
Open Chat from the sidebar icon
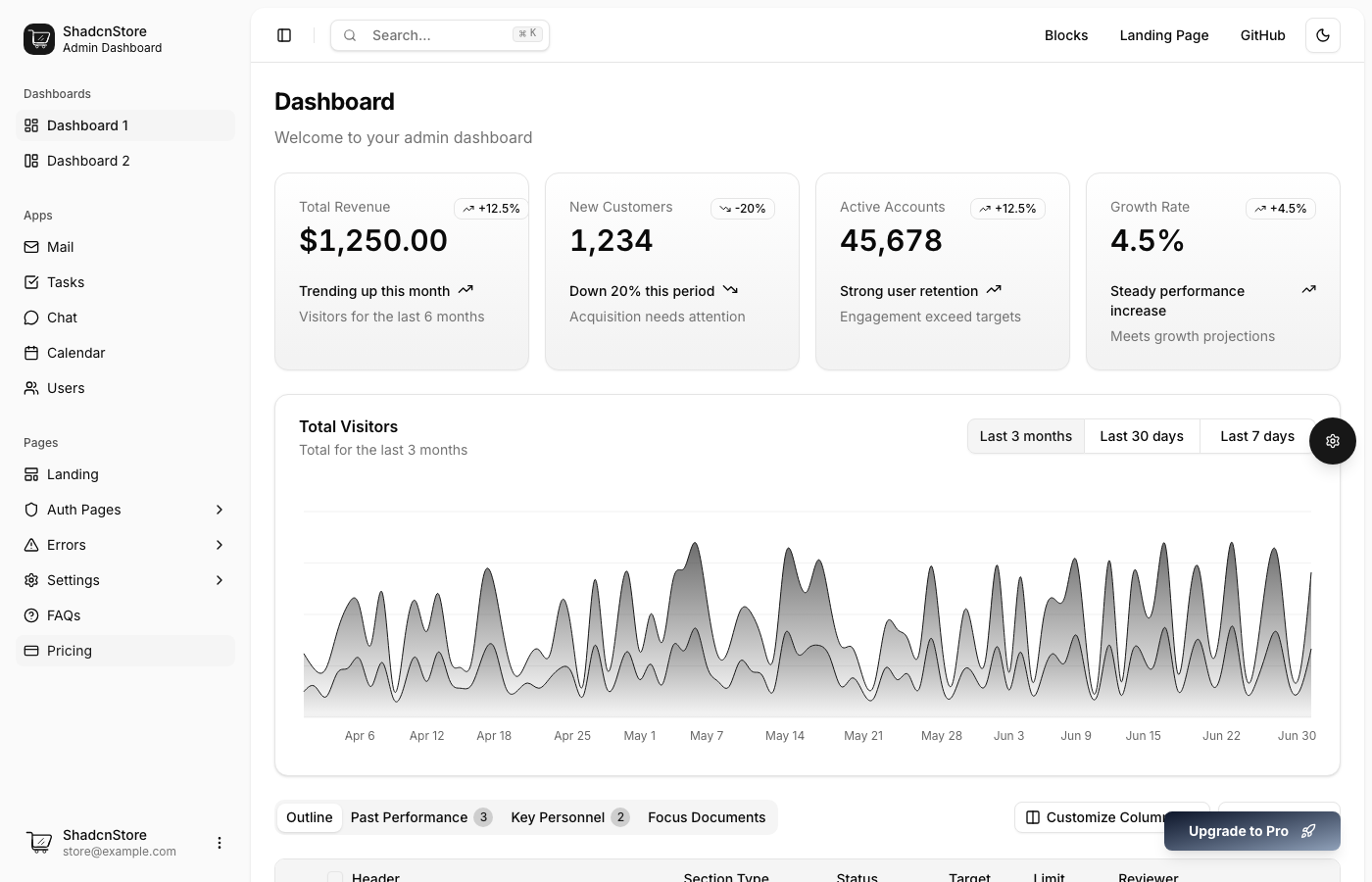[30, 318]
